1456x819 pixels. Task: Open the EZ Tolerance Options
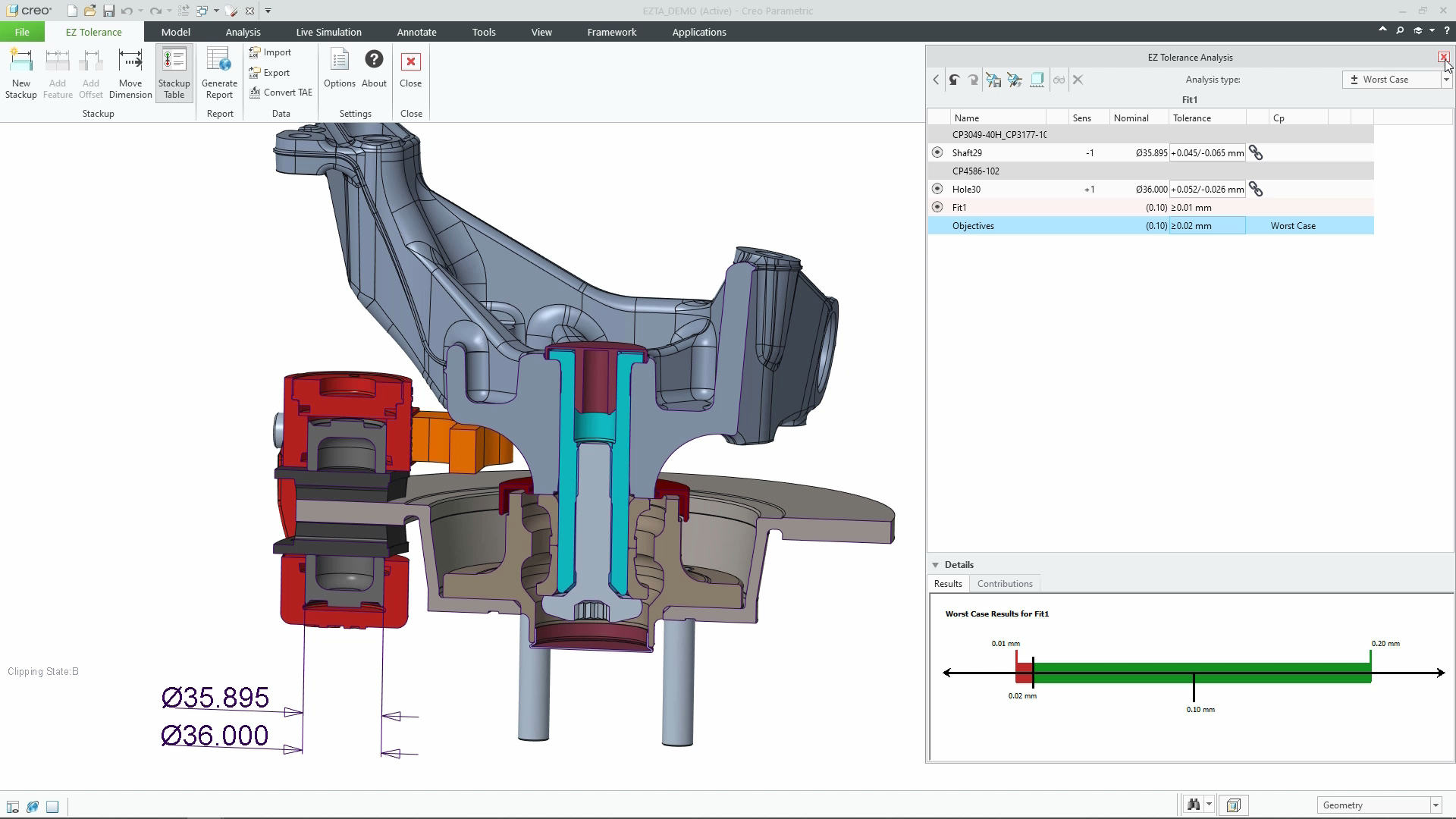[x=340, y=68]
